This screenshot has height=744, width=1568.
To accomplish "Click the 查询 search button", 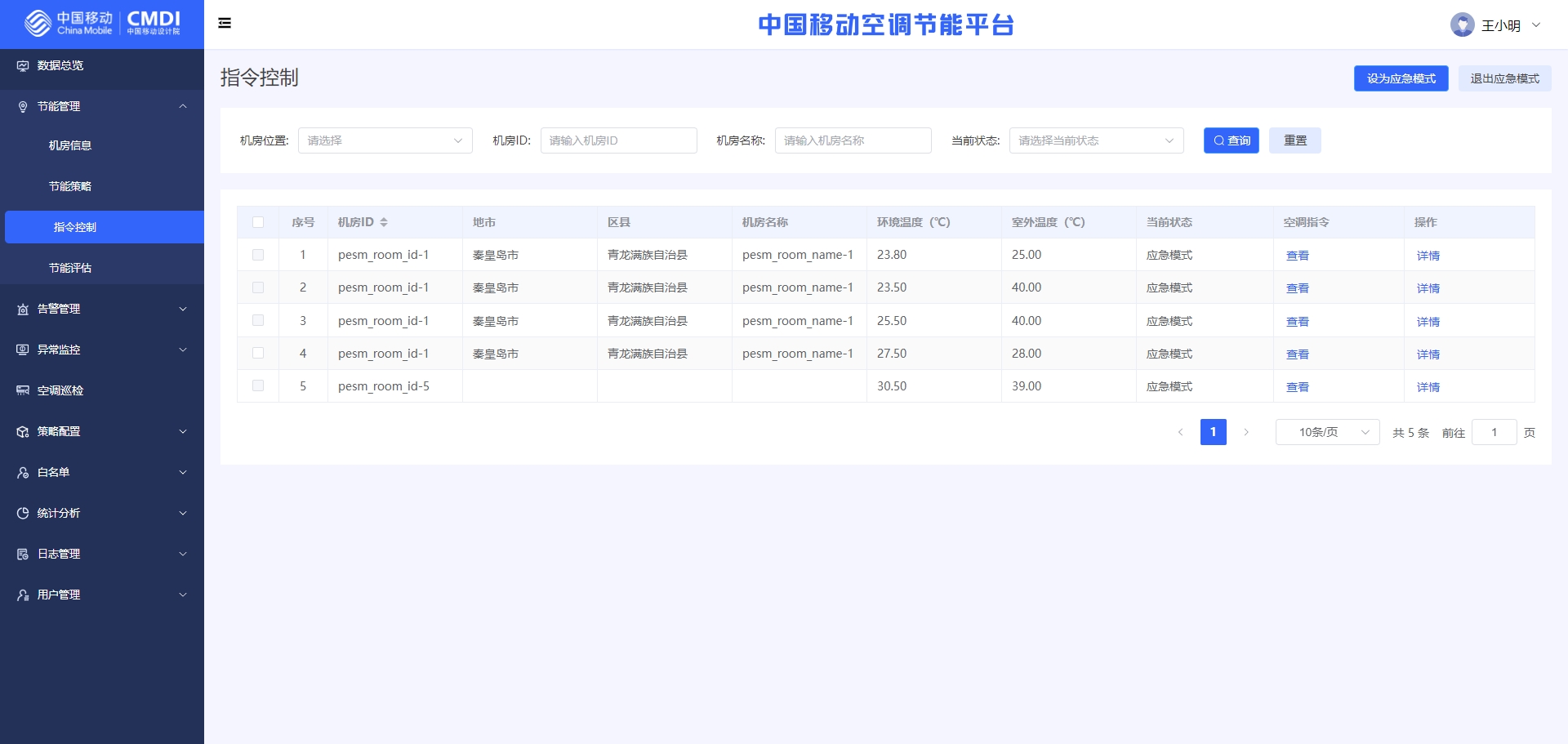I will coord(1232,140).
